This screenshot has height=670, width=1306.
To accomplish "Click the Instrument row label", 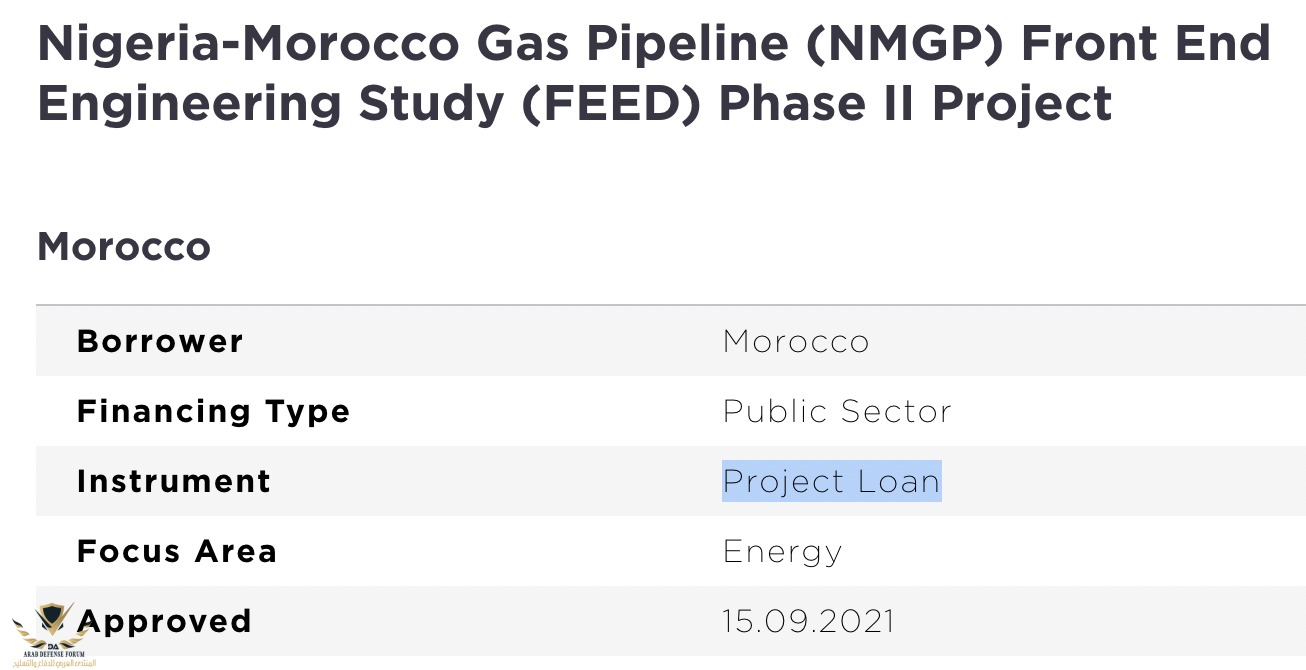I will tap(174, 481).
